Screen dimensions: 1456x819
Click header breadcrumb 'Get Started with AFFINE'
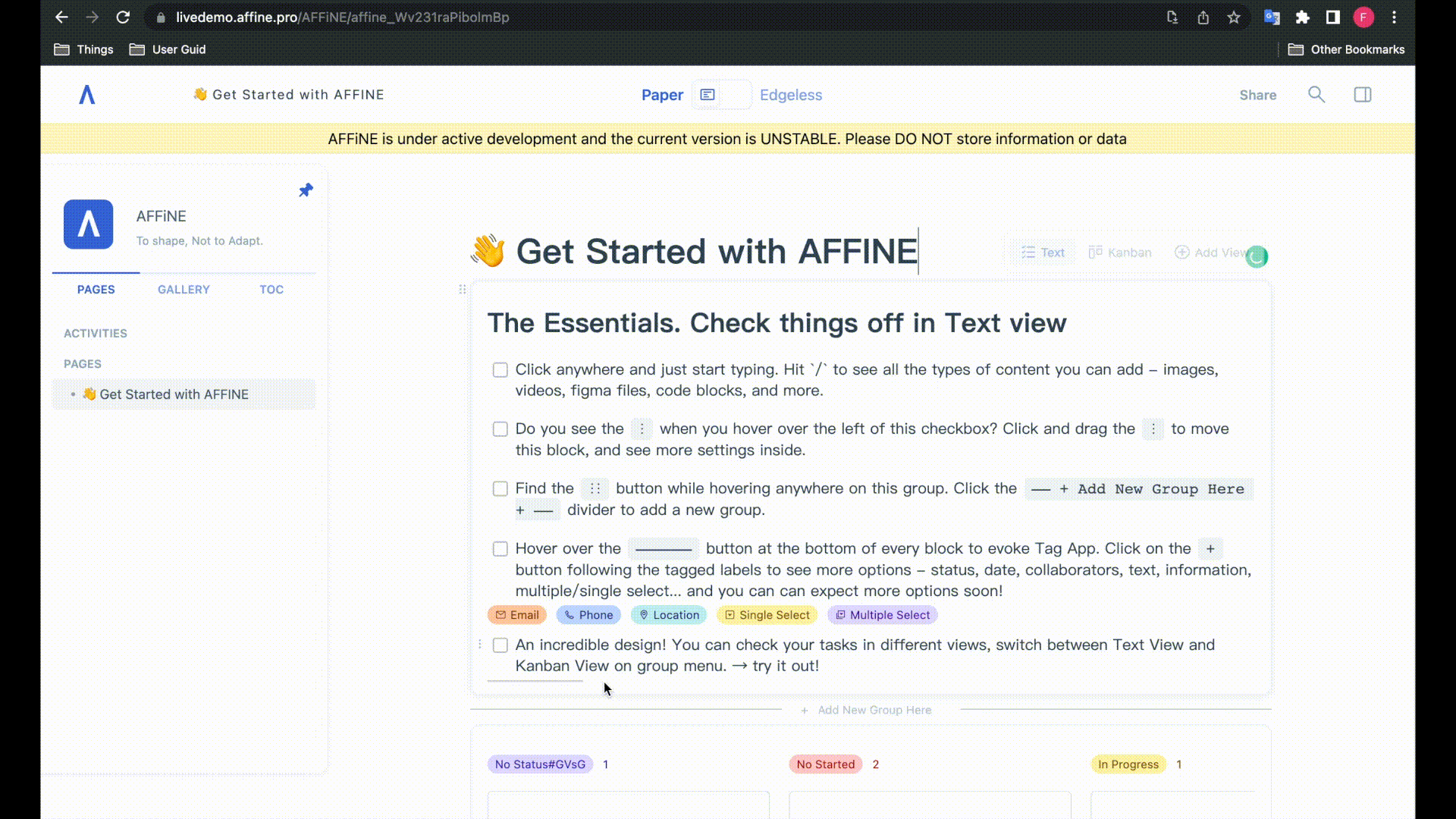288,95
